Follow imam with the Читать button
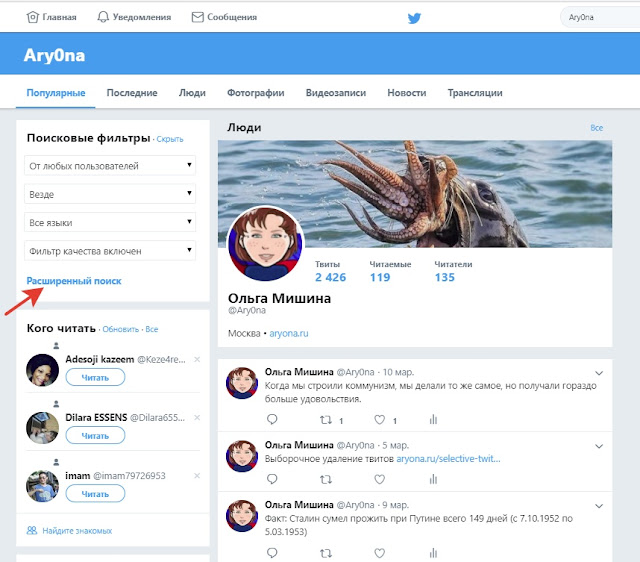Image resolution: width=640 pixels, height=562 pixels. point(95,493)
